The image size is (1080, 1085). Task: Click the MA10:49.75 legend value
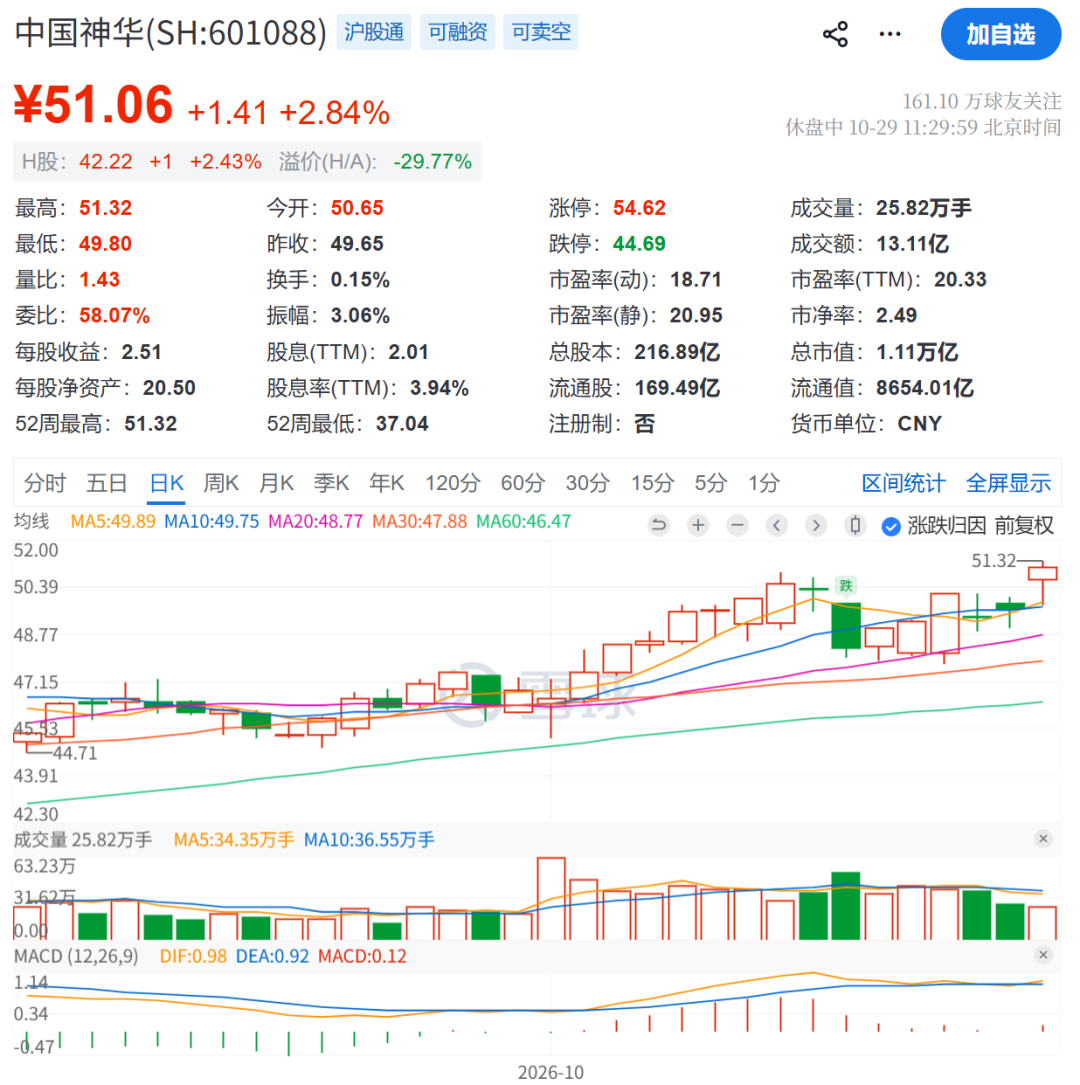tap(211, 521)
